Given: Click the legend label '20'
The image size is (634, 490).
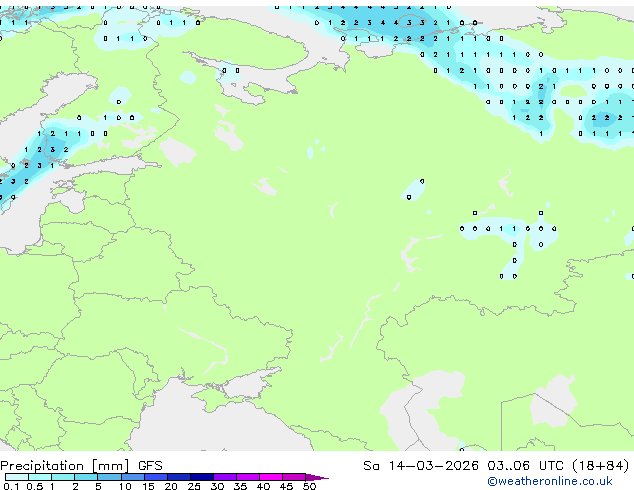Looking at the screenshot, I should 171,486.
